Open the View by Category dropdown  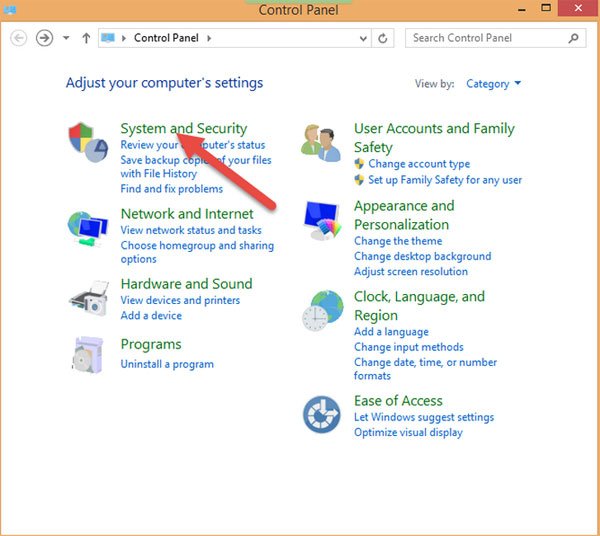(x=493, y=83)
